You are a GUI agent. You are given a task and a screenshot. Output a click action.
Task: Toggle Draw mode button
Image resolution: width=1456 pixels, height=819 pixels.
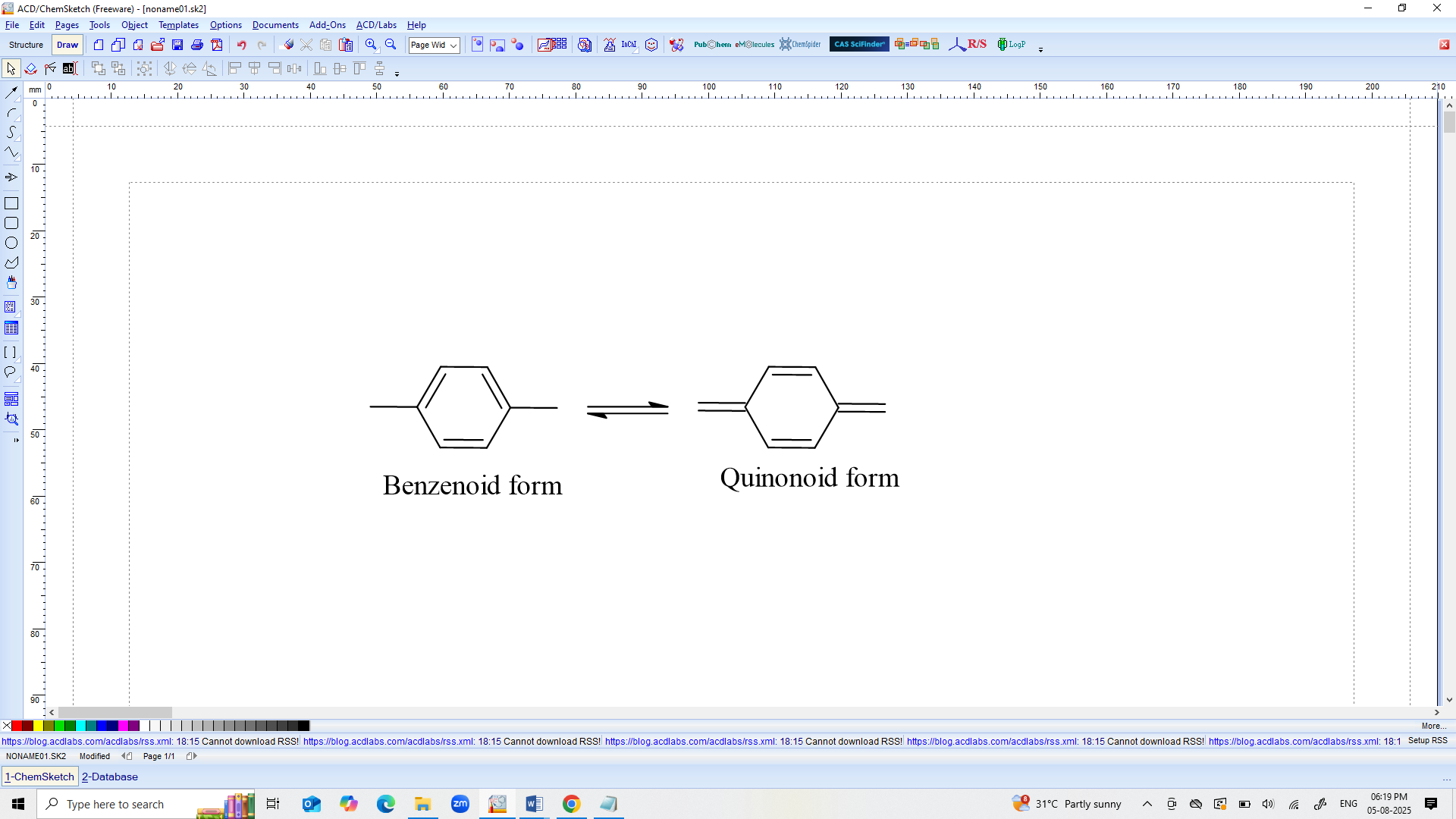click(67, 45)
